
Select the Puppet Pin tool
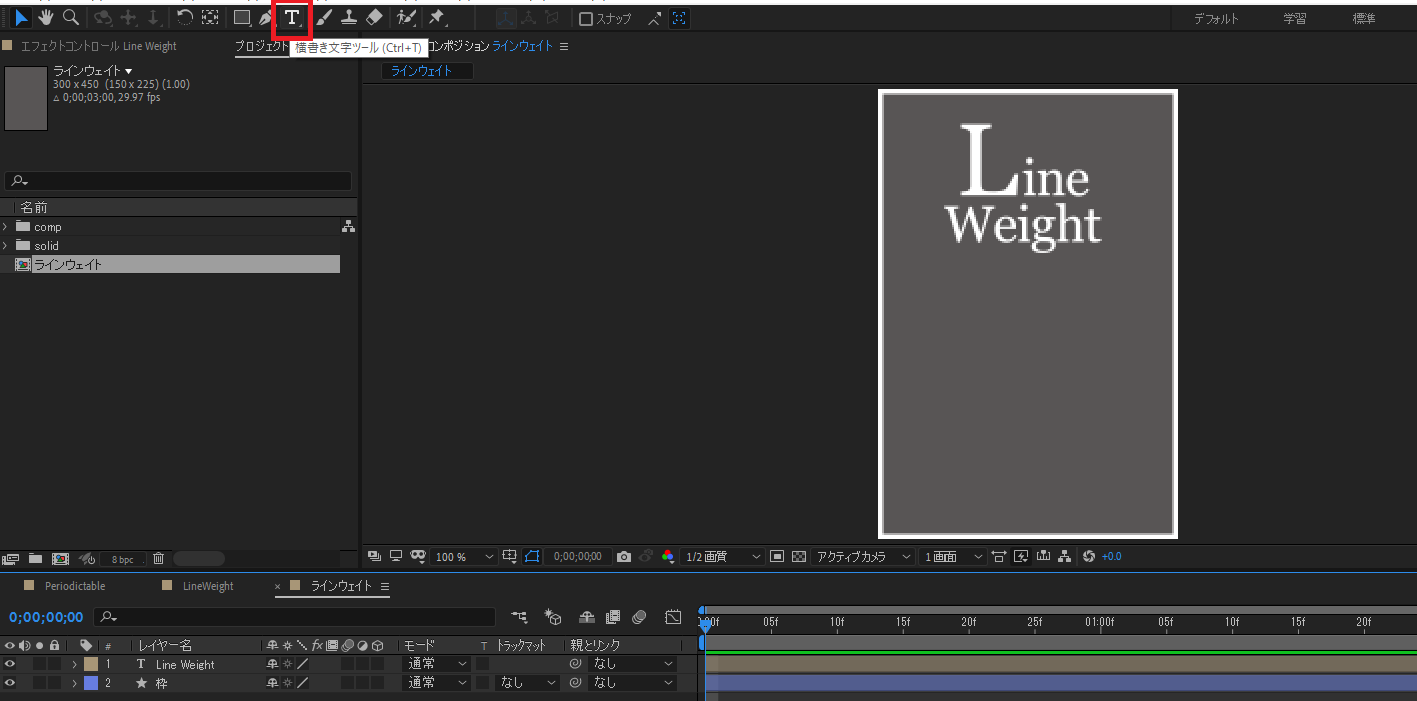coord(437,18)
